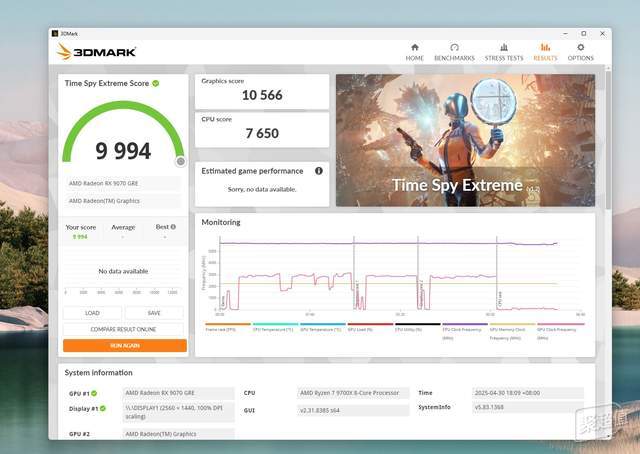
Task: Click the info icon next to Best
Action: pyautogui.click(x=173, y=227)
